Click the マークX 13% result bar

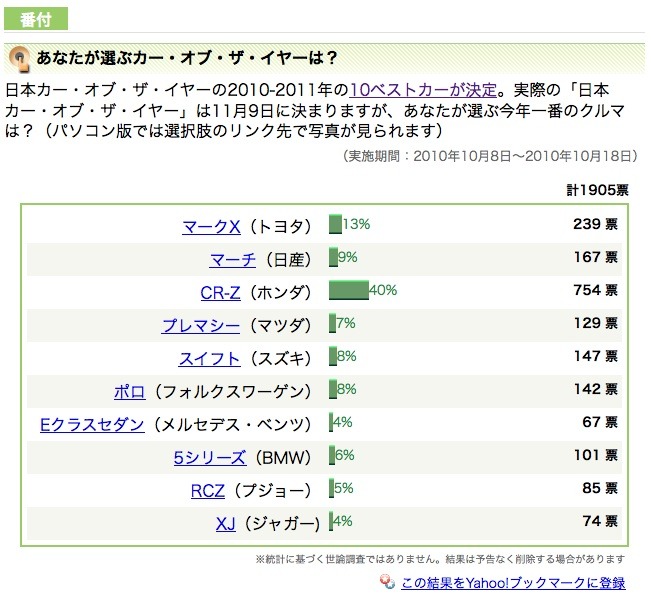335,225
